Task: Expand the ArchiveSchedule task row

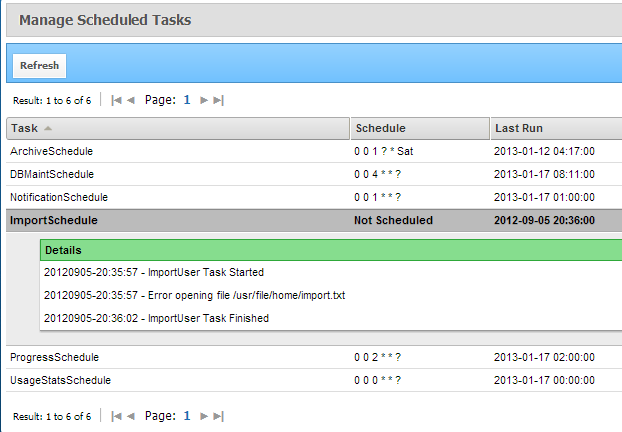Action: [314, 152]
